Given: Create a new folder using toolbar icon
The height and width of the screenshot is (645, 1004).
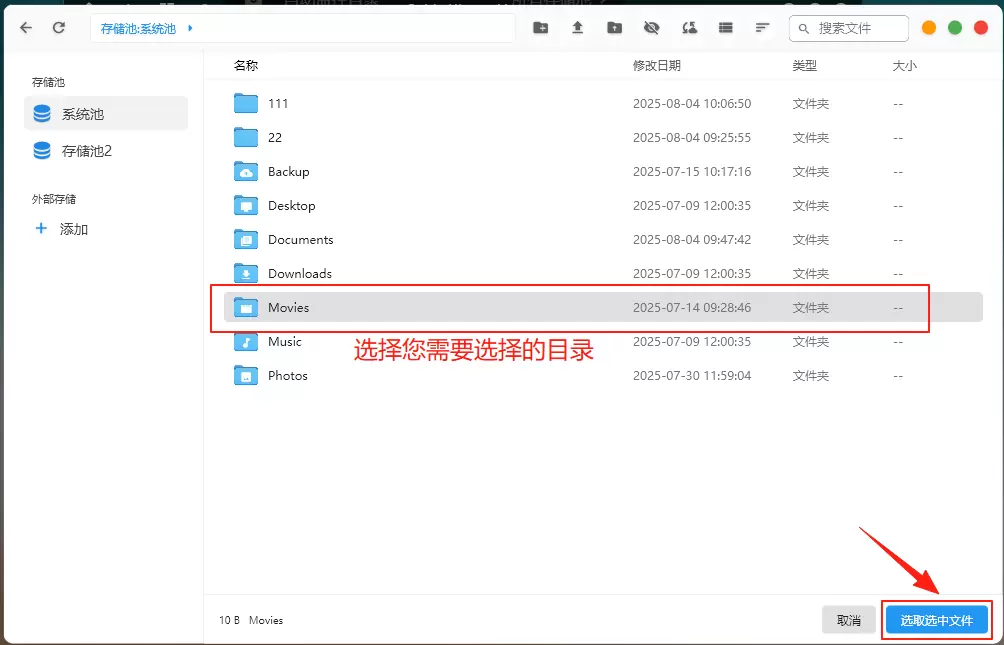Looking at the screenshot, I should click(541, 28).
